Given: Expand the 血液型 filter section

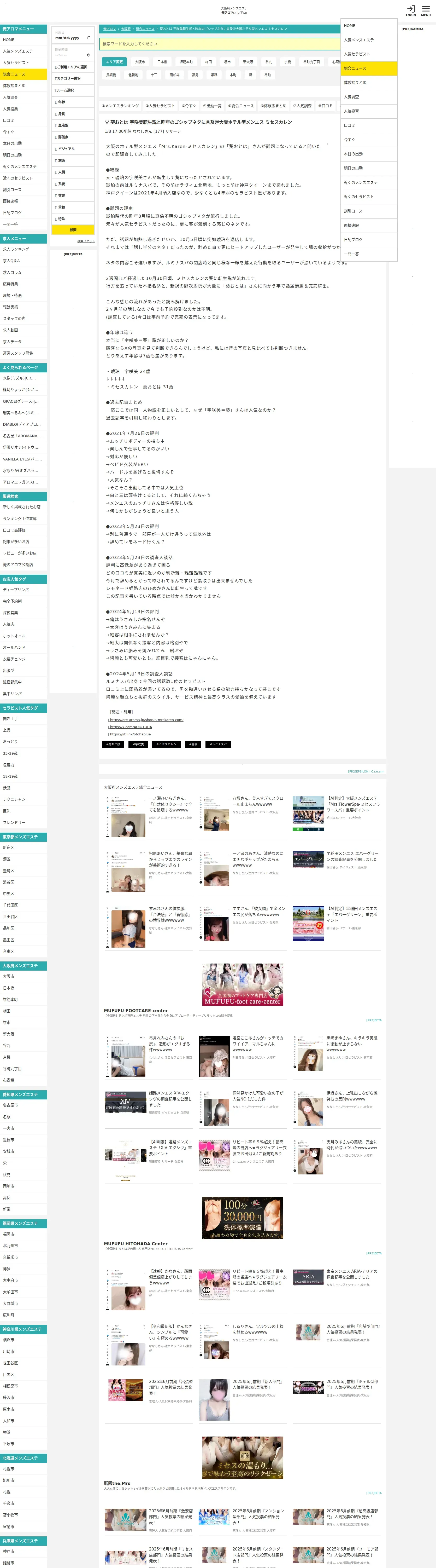Looking at the screenshot, I should pos(73,125).
